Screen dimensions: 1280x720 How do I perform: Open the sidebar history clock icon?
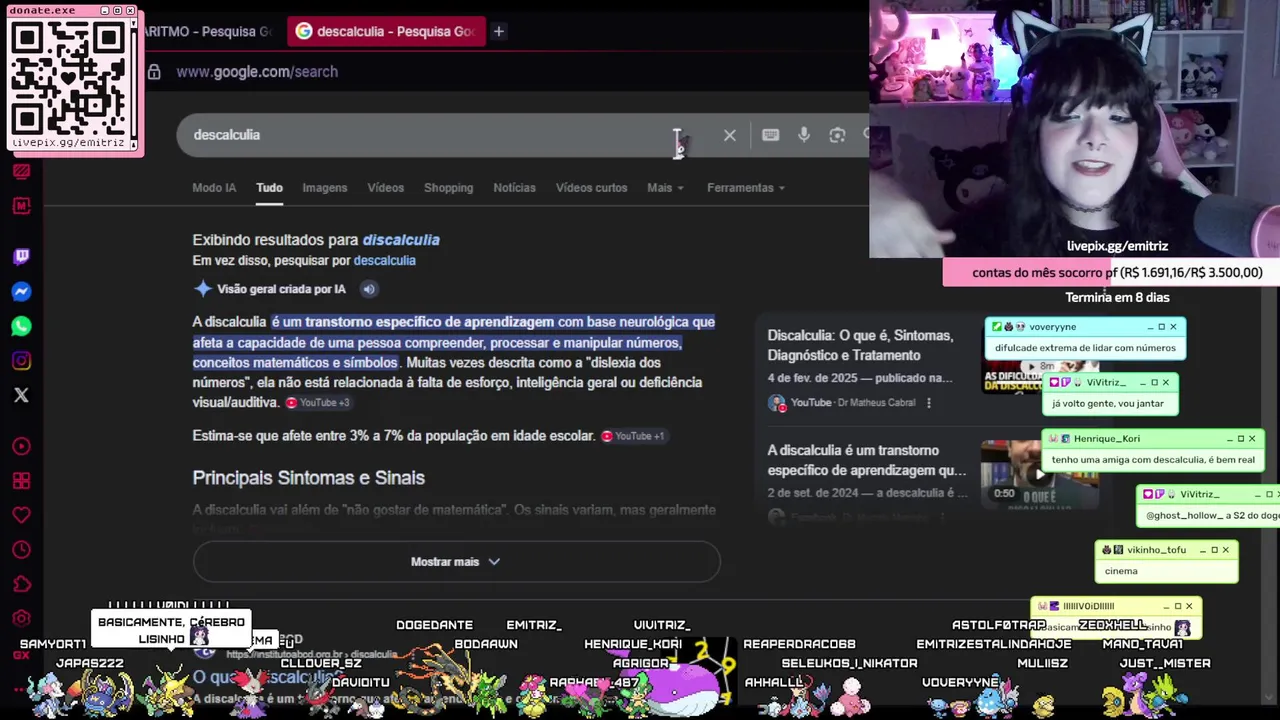tap(21, 550)
